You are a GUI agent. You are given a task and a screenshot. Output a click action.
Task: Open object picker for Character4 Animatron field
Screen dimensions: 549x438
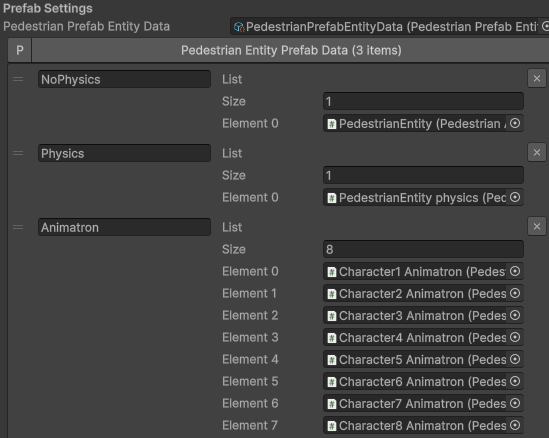click(x=515, y=337)
